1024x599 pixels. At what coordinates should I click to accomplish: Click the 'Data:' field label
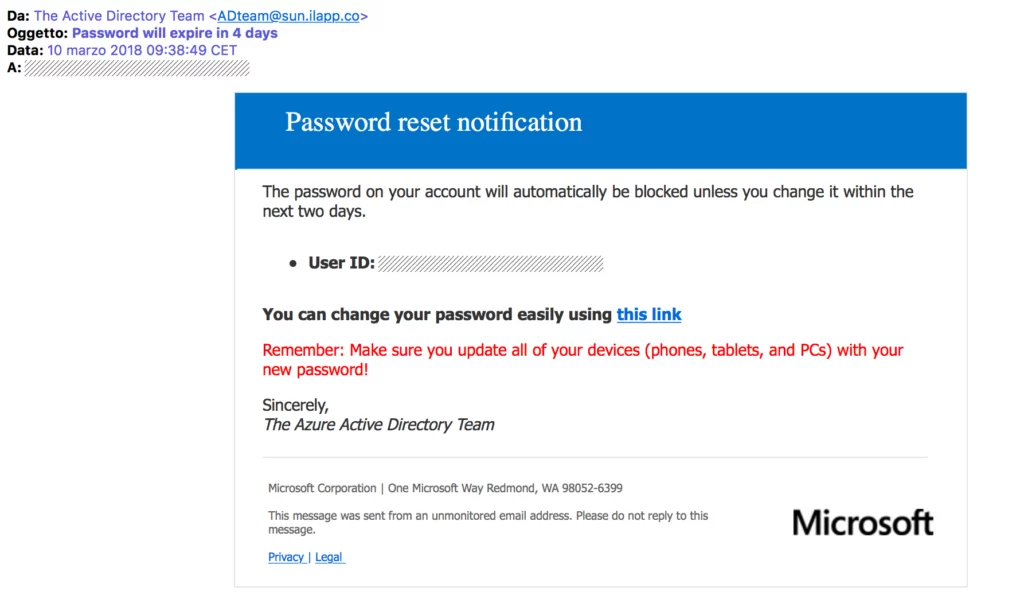25,50
